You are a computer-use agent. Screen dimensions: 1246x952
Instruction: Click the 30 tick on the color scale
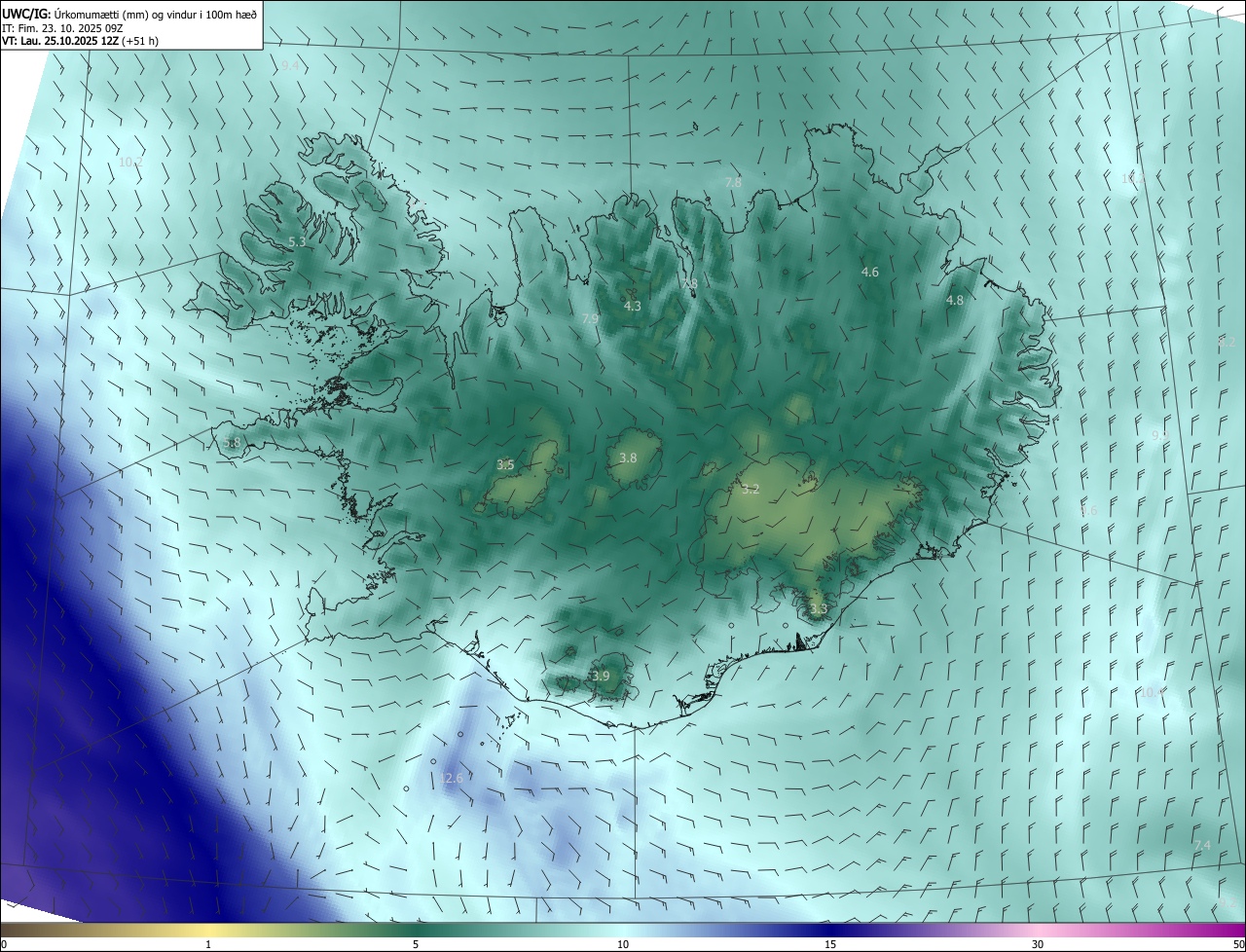coord(1038,944)
